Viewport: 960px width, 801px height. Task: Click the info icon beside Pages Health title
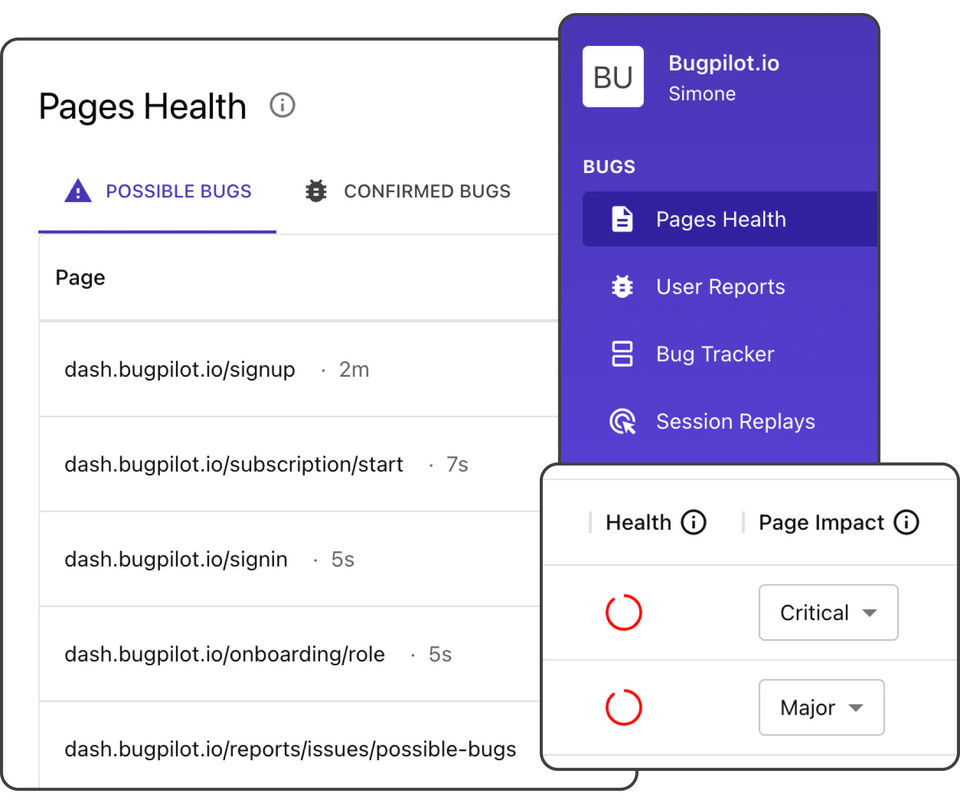(283, 105)
